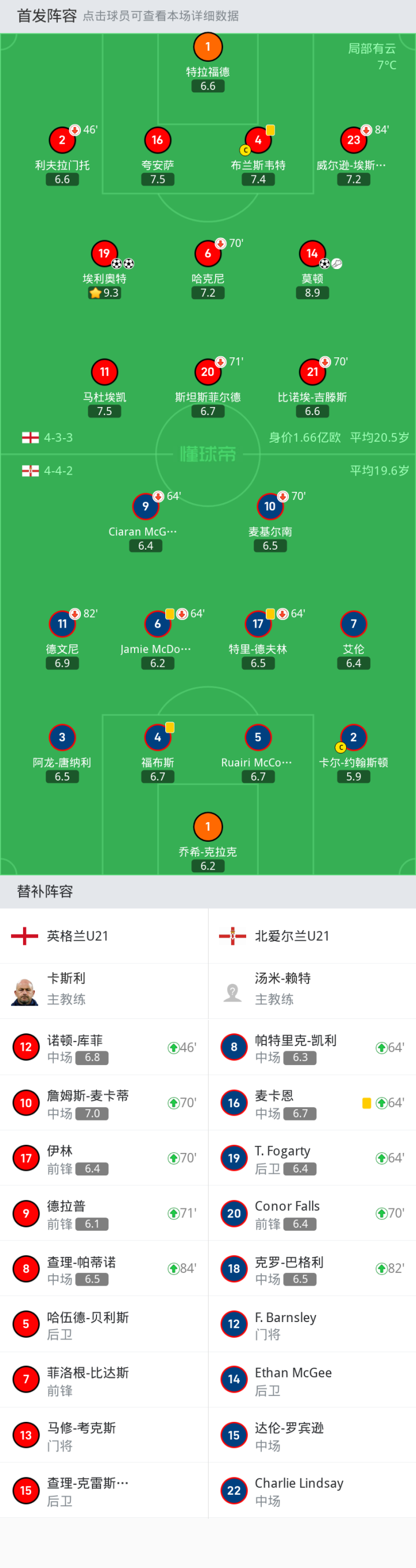Tap 卡尔-约翰斯顿 number 2 blue badge
Screen dimensions: 416x1568
(353, 737)
